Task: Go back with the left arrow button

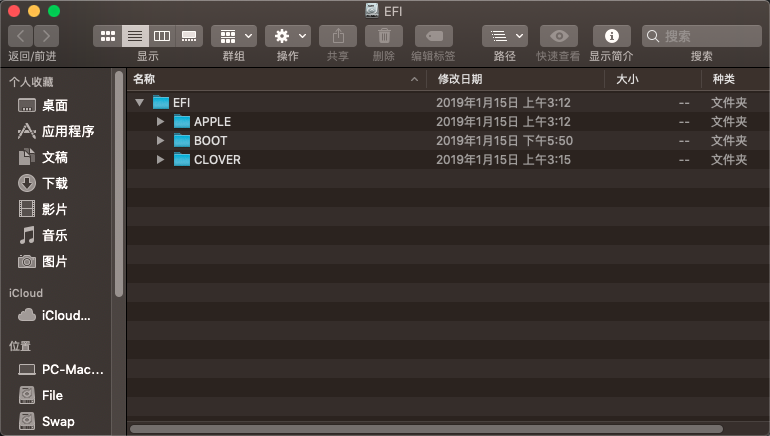Action: 21,36
